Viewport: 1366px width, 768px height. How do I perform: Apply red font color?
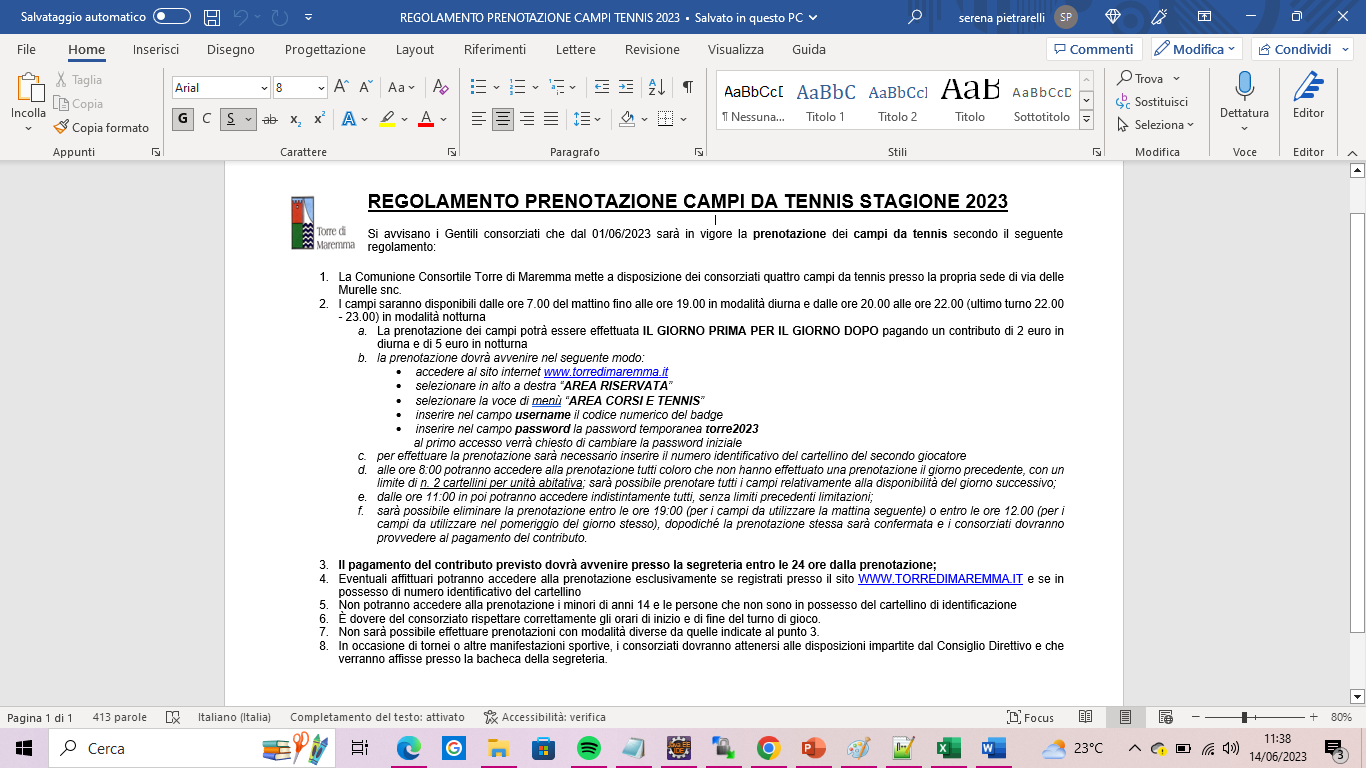(425, 119)
